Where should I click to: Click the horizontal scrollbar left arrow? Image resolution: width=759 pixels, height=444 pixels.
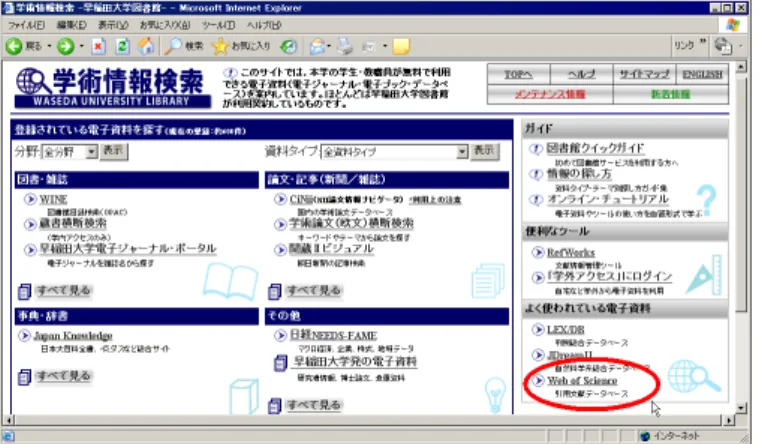coord(8,420)
